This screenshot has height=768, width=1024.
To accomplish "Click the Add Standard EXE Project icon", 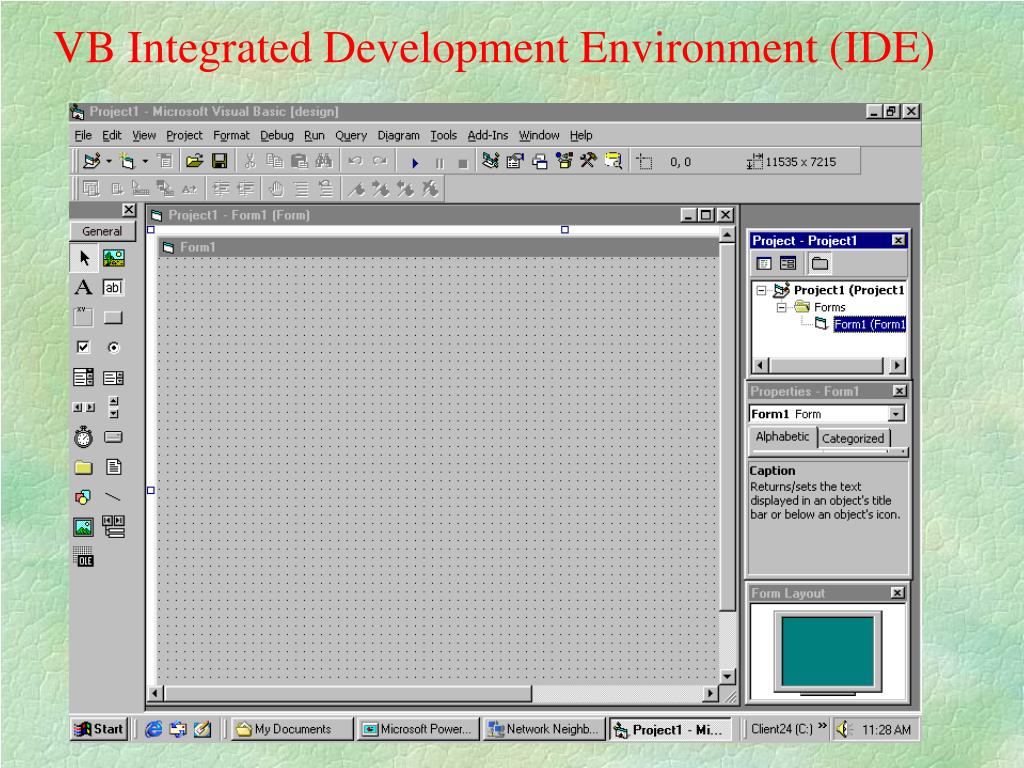I will [x=91, y=161].
